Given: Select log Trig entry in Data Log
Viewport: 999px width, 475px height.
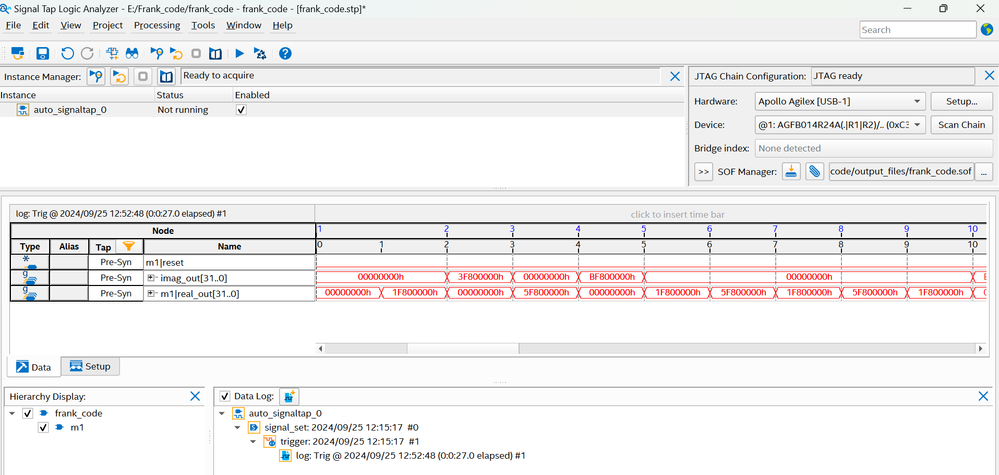Looking at the screenshot, I should (x=410, y=456).
